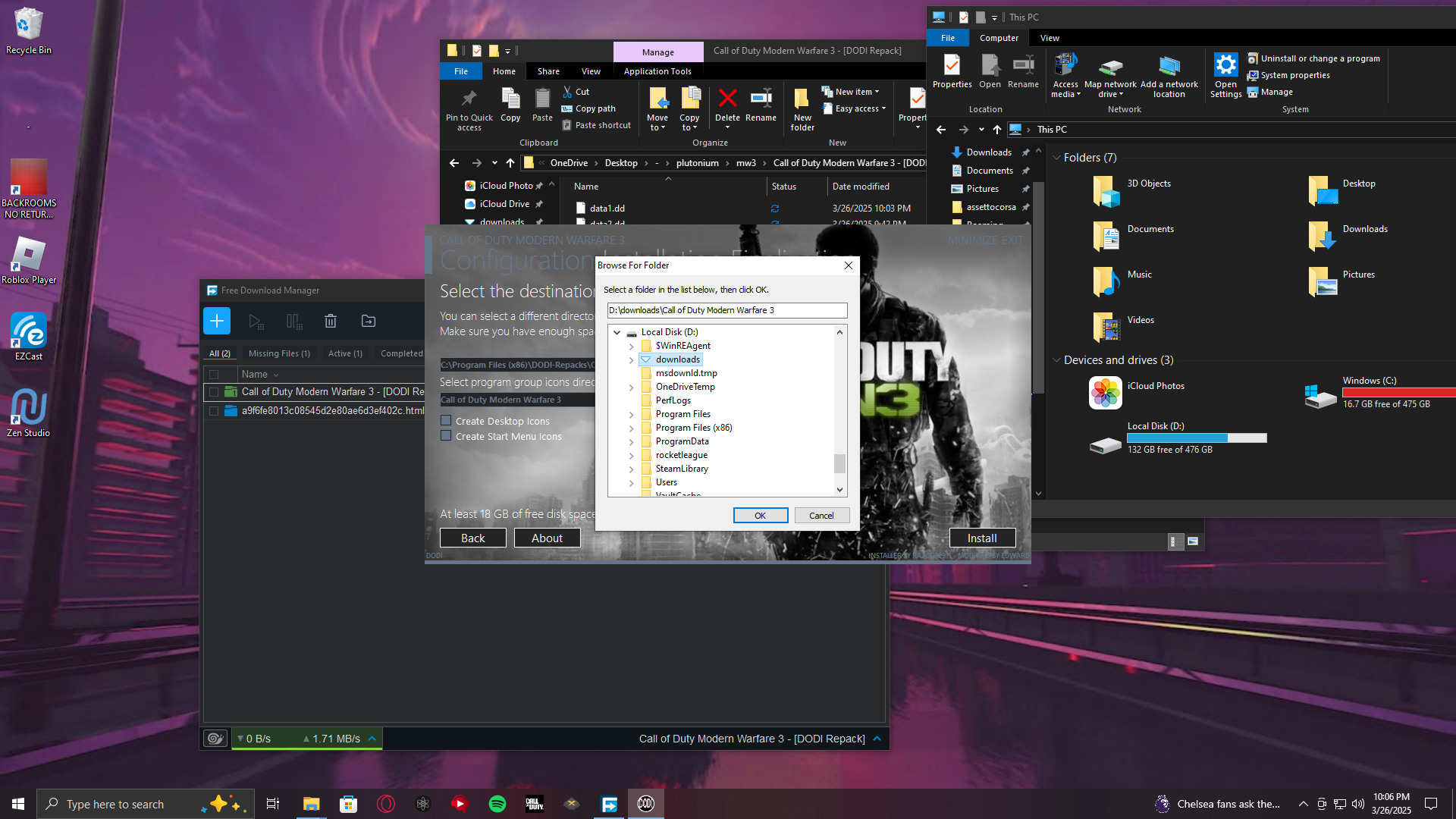Click the Free Download Manager add download plus button
1456x819 pixels.
tap(216, 321)
